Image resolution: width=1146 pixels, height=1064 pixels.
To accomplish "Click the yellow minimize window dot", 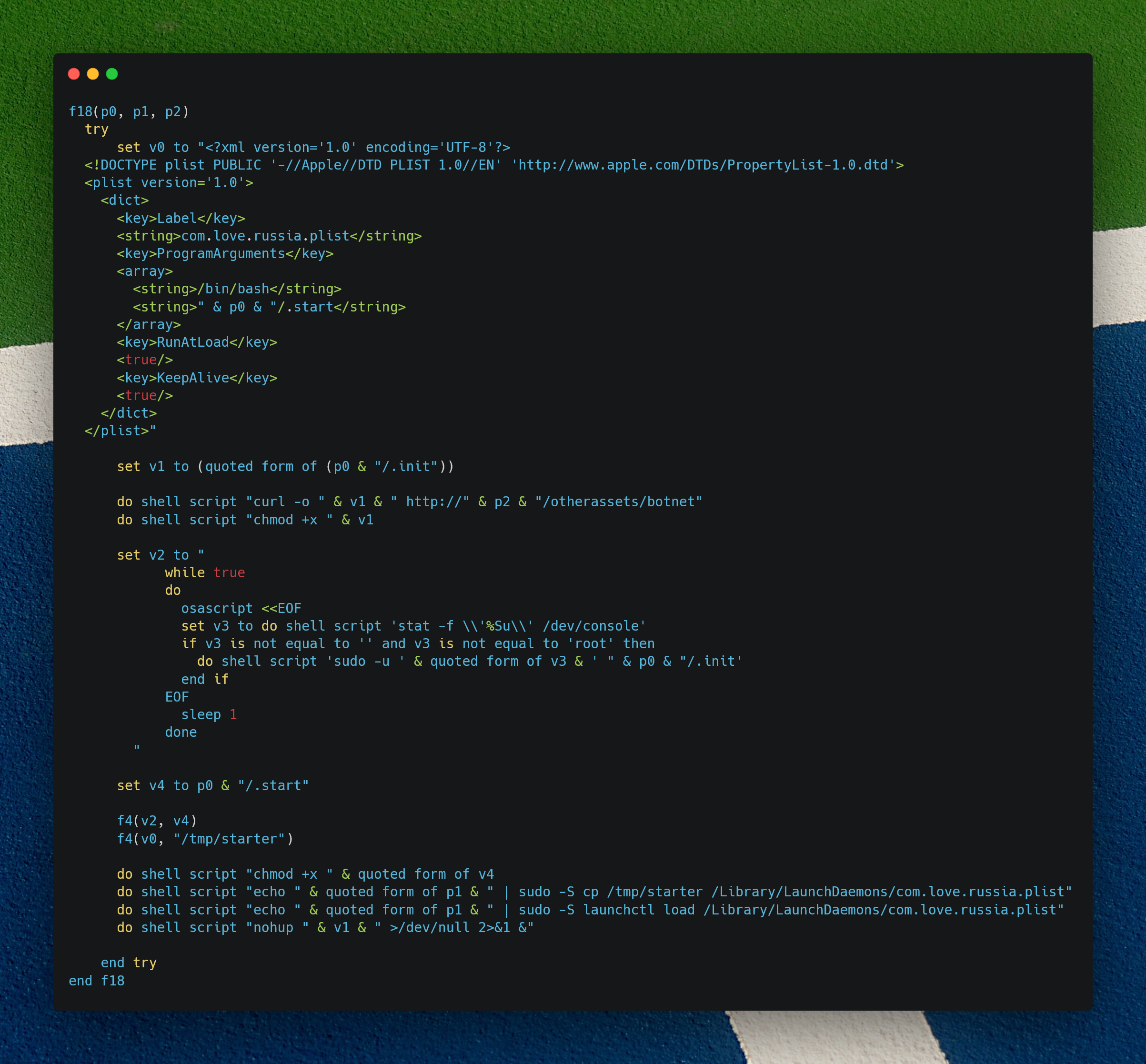I will (93, 74).
